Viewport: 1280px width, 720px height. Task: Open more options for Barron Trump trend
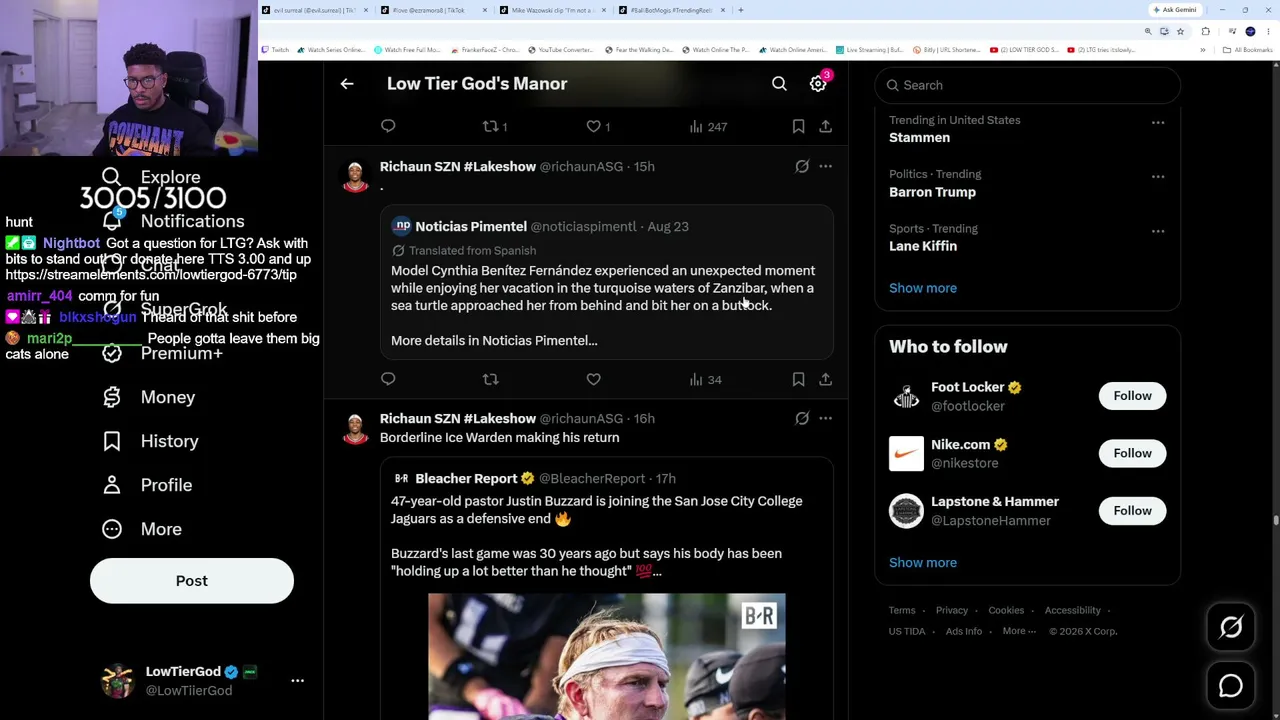1158,176
